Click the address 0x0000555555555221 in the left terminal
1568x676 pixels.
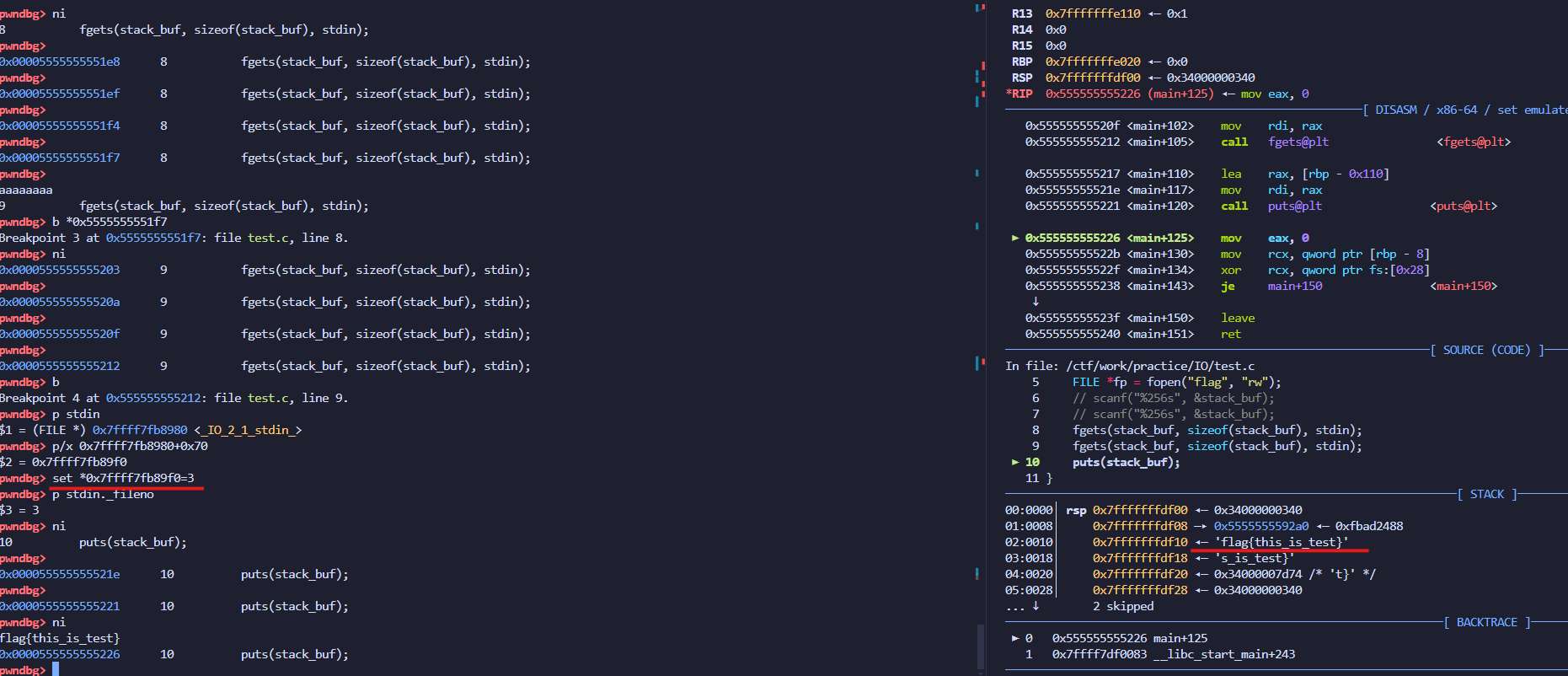pyautogui.click(x=60, y=606)
